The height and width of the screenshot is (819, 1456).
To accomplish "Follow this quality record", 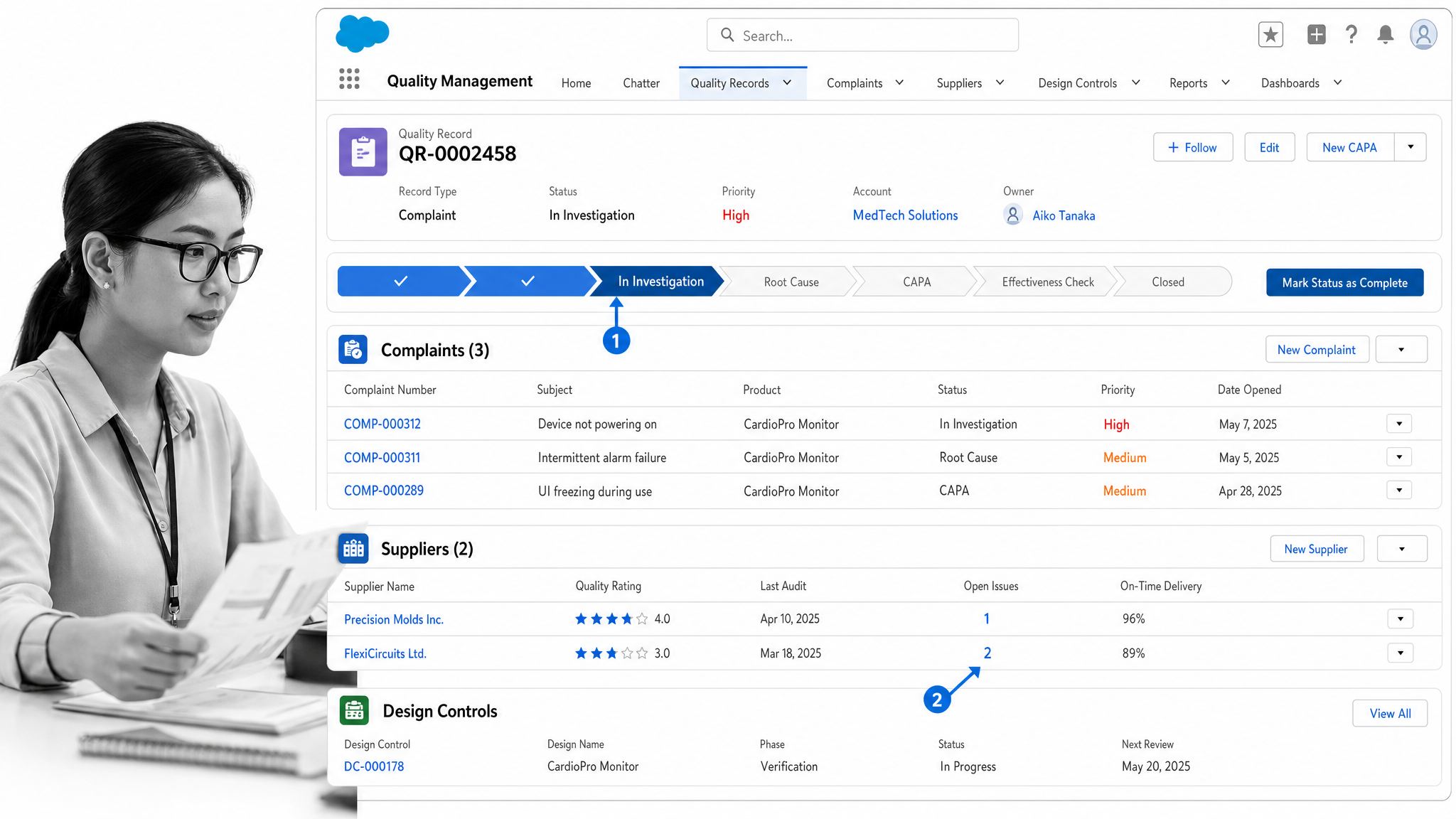I will [x=1193, y=147].
